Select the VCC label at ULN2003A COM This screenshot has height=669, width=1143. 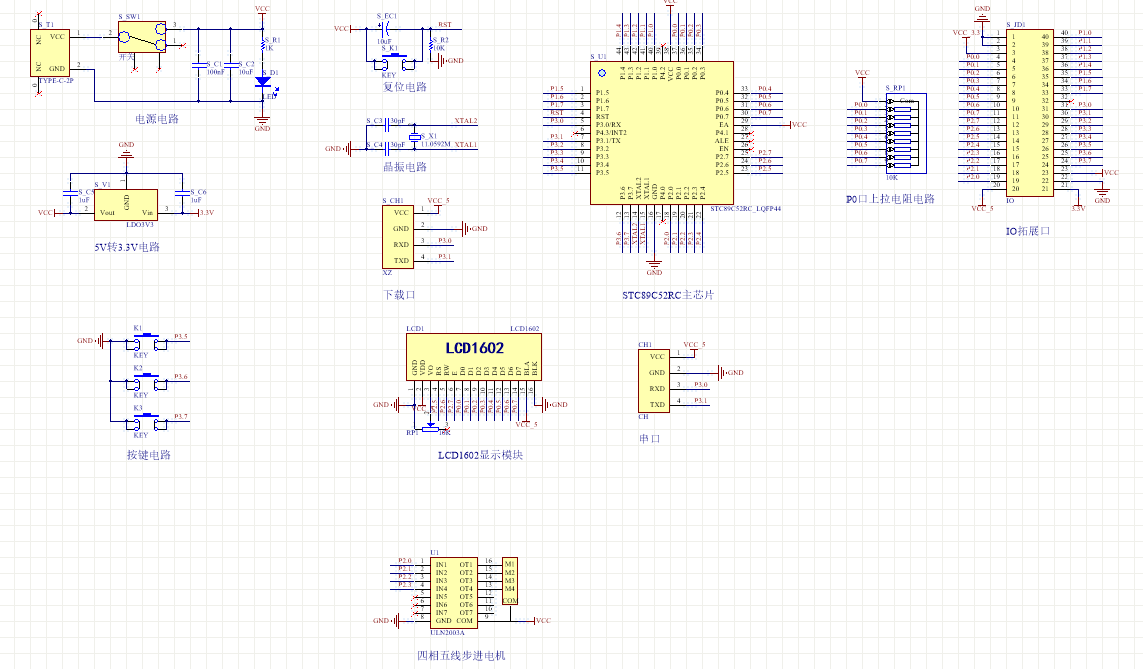543,621
